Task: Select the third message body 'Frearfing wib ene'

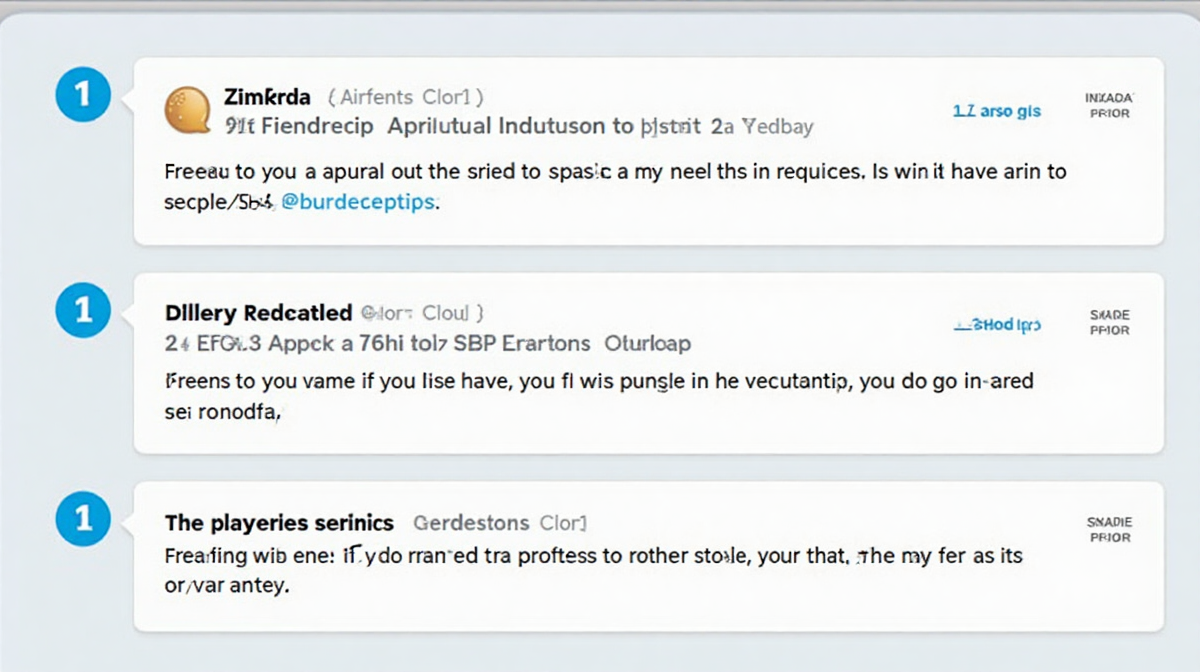Action: point(594,570)
